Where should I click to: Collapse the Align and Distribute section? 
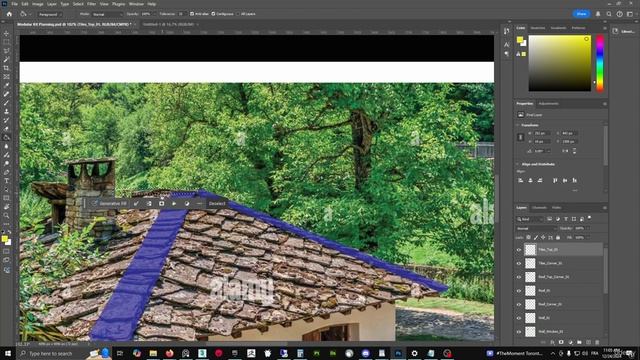[518, 164]
